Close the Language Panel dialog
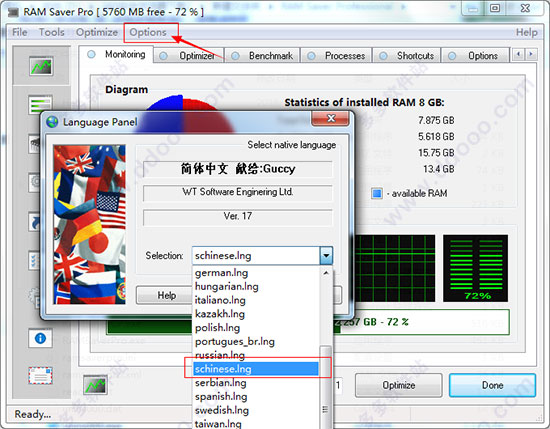This screenshot has width=550, height=429. [330, 119]
